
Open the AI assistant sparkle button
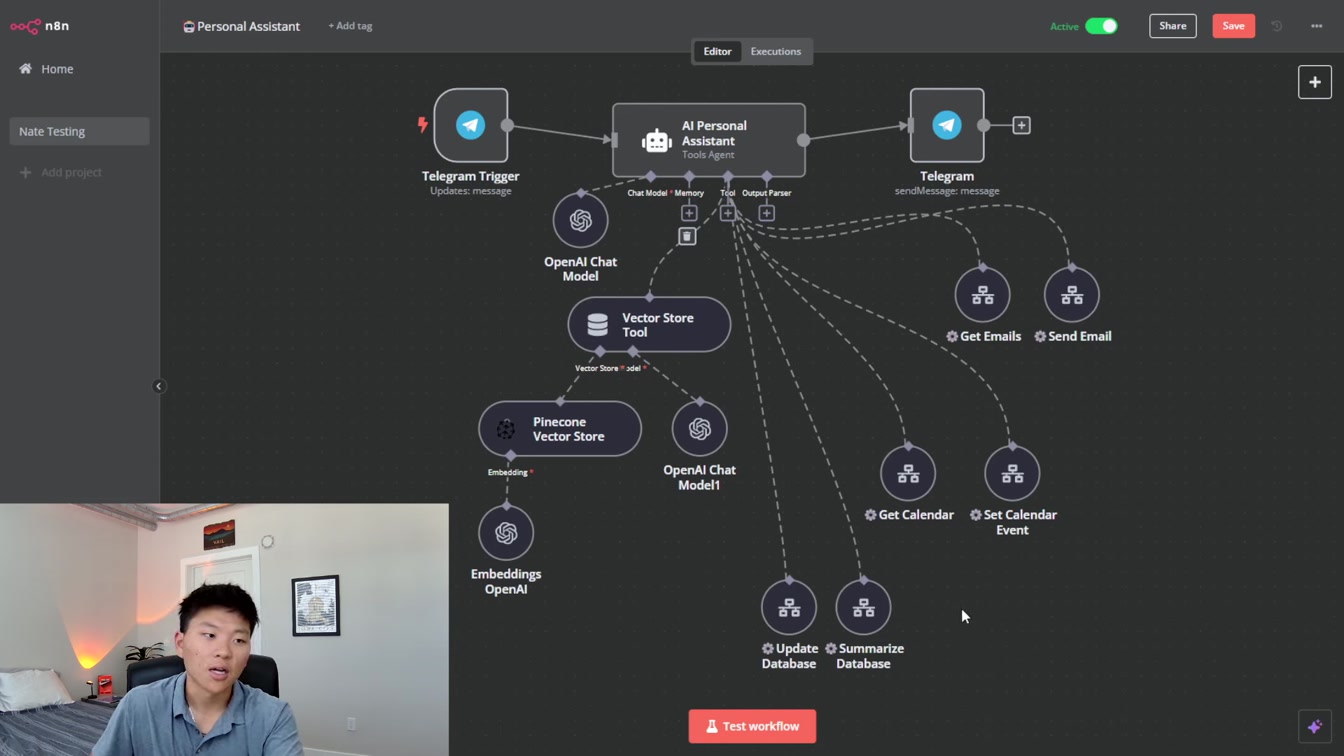tap(1315, 727)
